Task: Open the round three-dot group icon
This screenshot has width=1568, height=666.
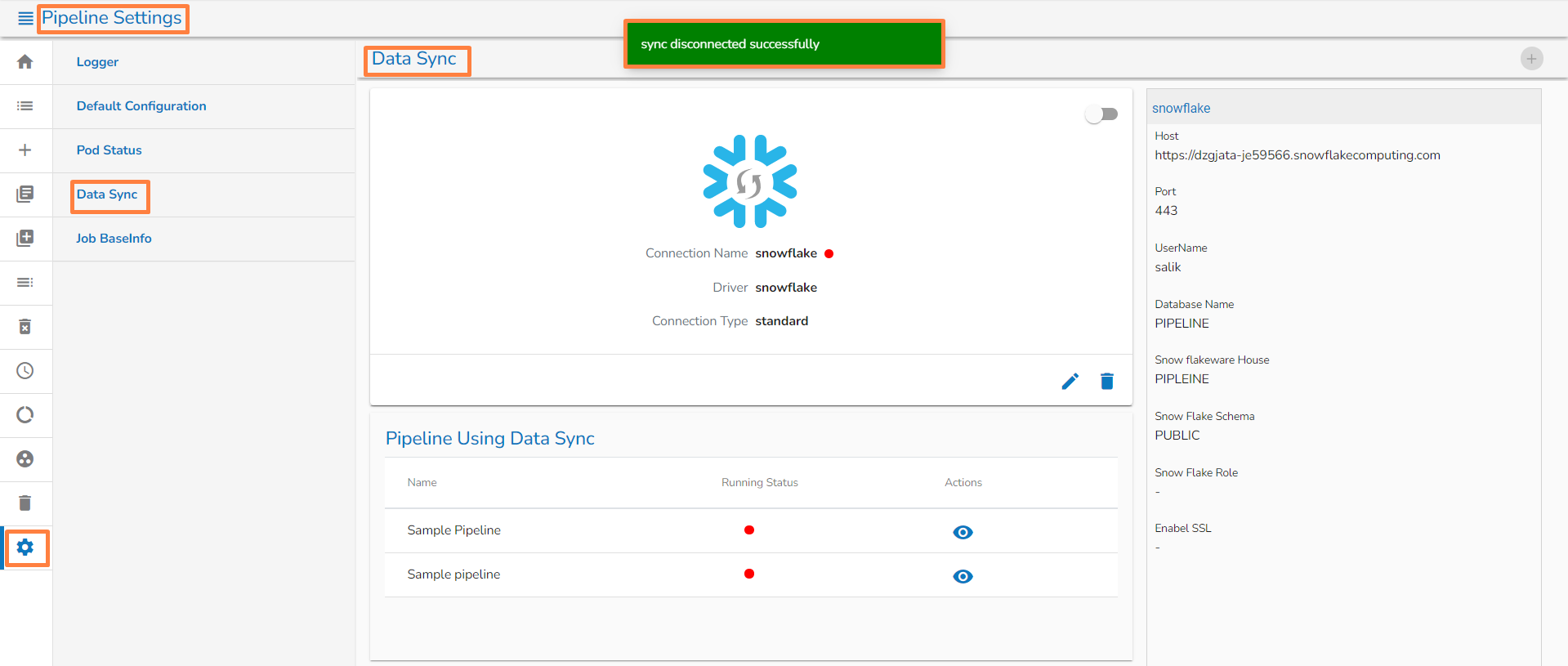Action: point(25,459)
